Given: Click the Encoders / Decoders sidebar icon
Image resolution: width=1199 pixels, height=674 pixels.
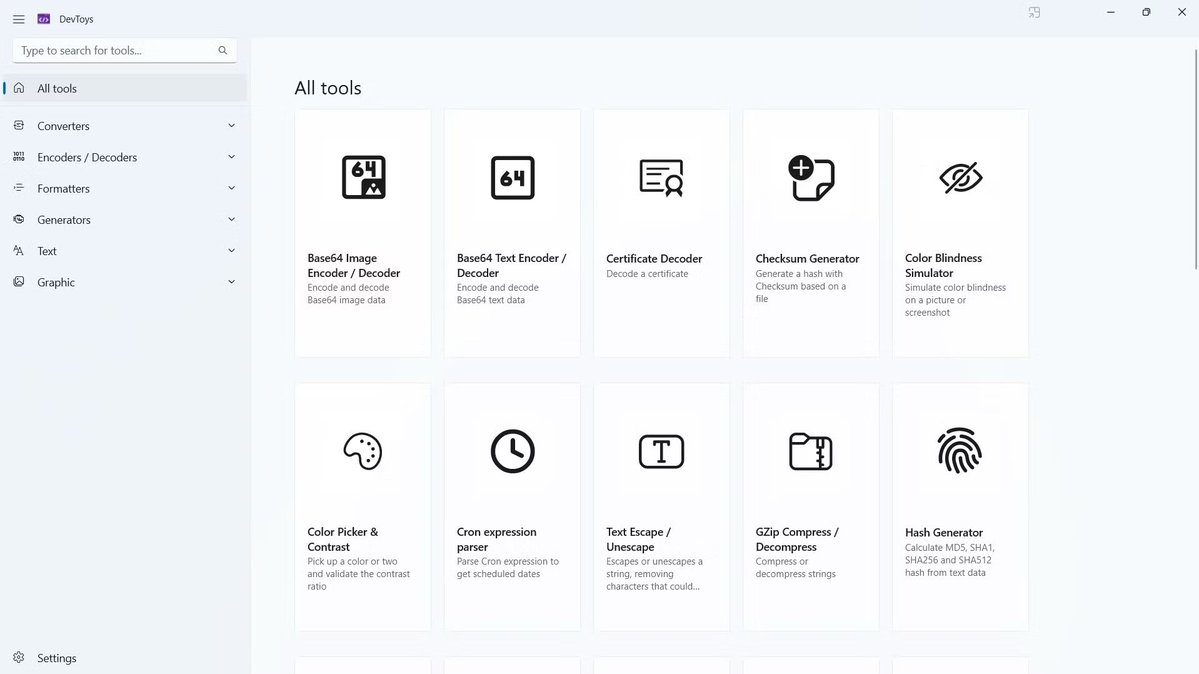Looking at the screenshot, I should pos(19,157).
